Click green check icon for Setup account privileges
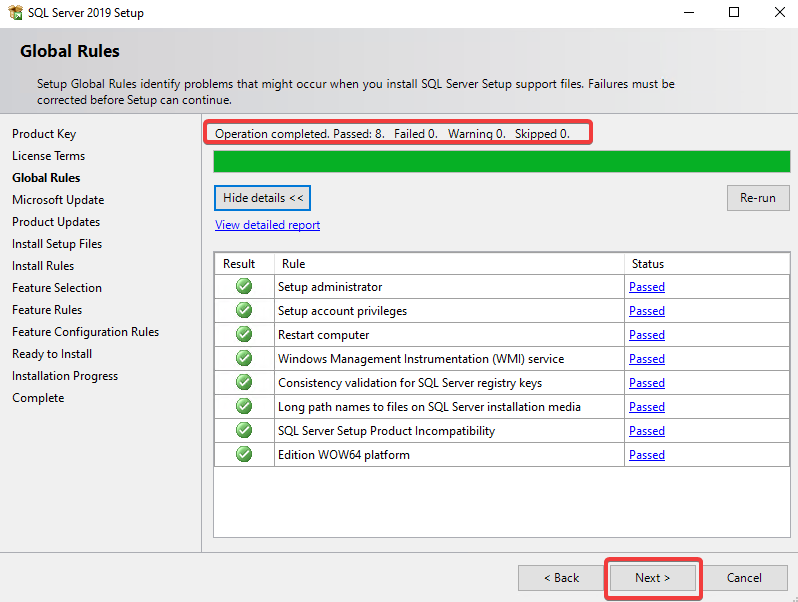The width and height of the screenshot is (798, 602). [x=244, y=310]
